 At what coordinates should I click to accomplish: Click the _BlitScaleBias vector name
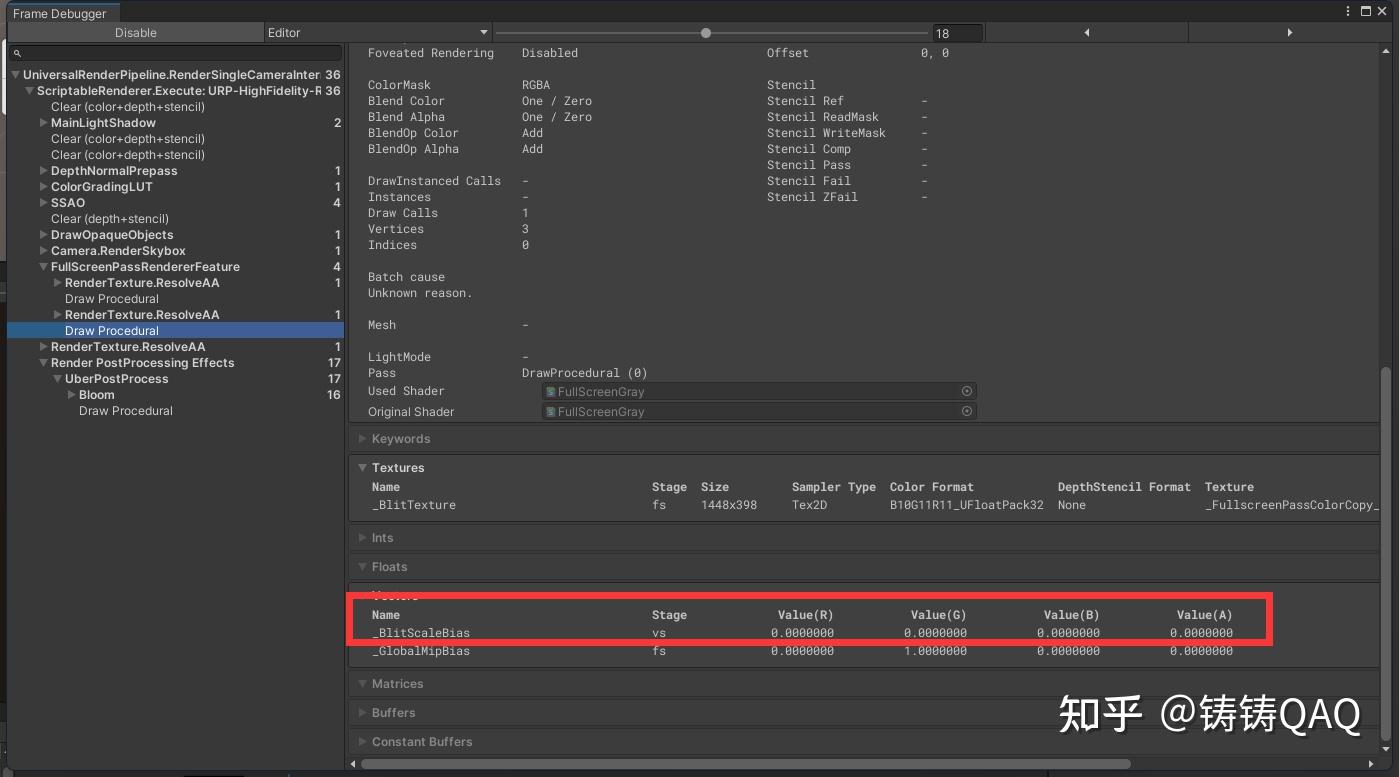[x=421, y=633]
